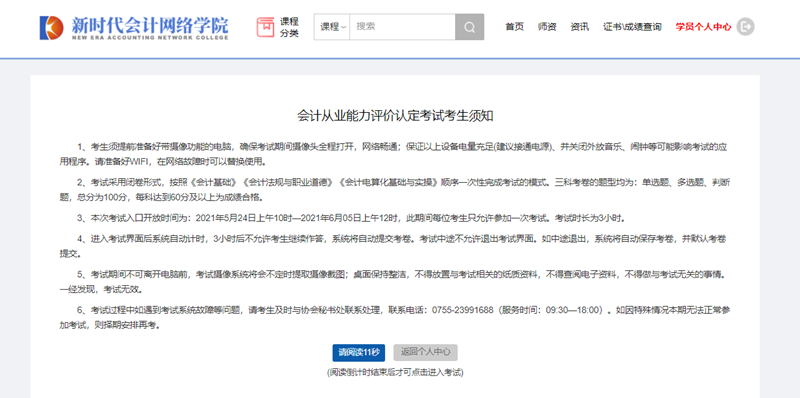Click 返回个人中心 button
800x398 pixels.
pos(426,353)
